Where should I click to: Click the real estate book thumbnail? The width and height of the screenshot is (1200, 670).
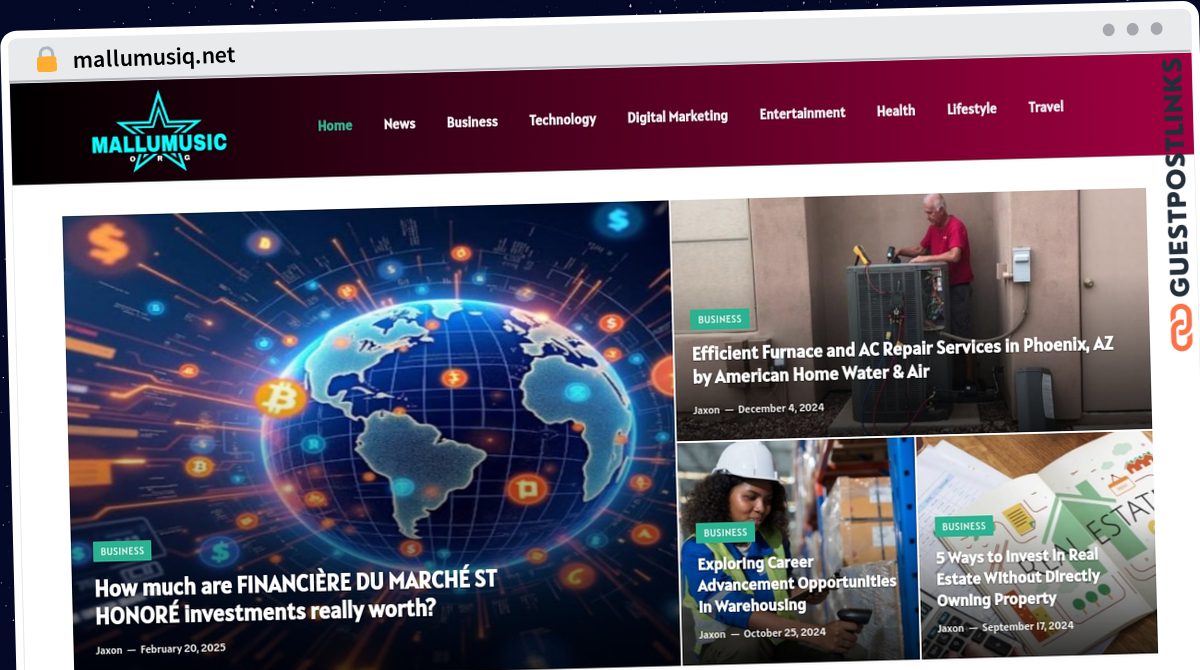coord(1036,544)
